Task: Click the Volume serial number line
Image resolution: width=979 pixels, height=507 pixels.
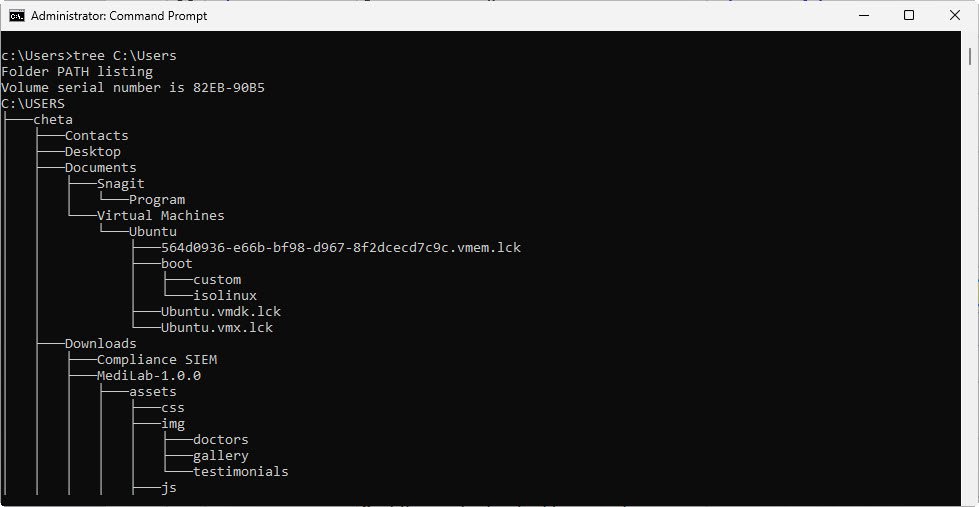Action: pyautogui.click(x=133, y=87)
